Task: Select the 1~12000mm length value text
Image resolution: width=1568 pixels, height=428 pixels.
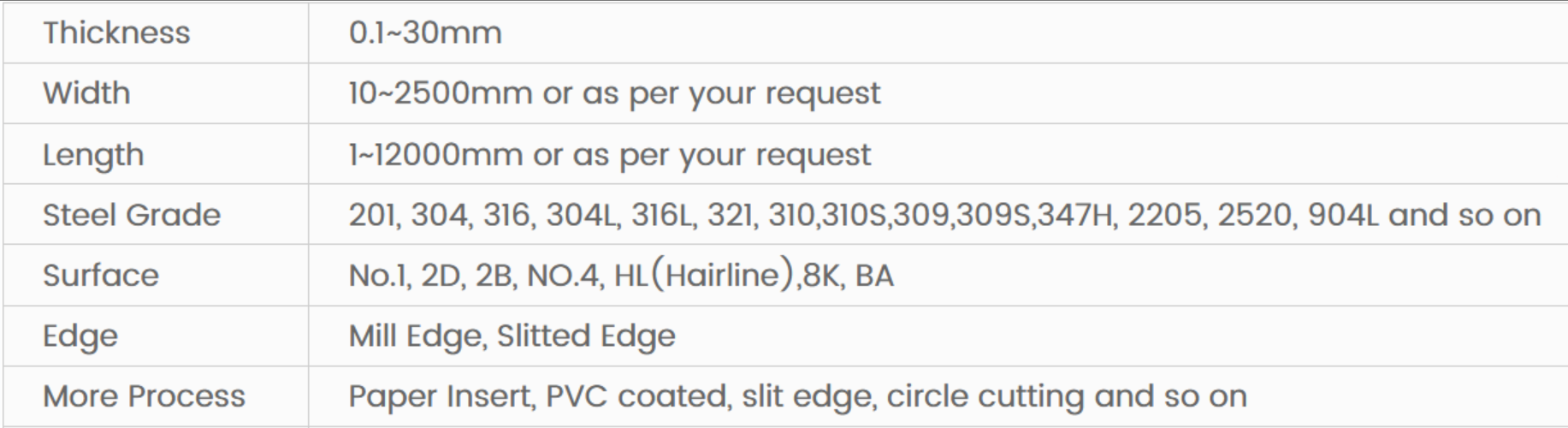Action: (x=435, y=155)
